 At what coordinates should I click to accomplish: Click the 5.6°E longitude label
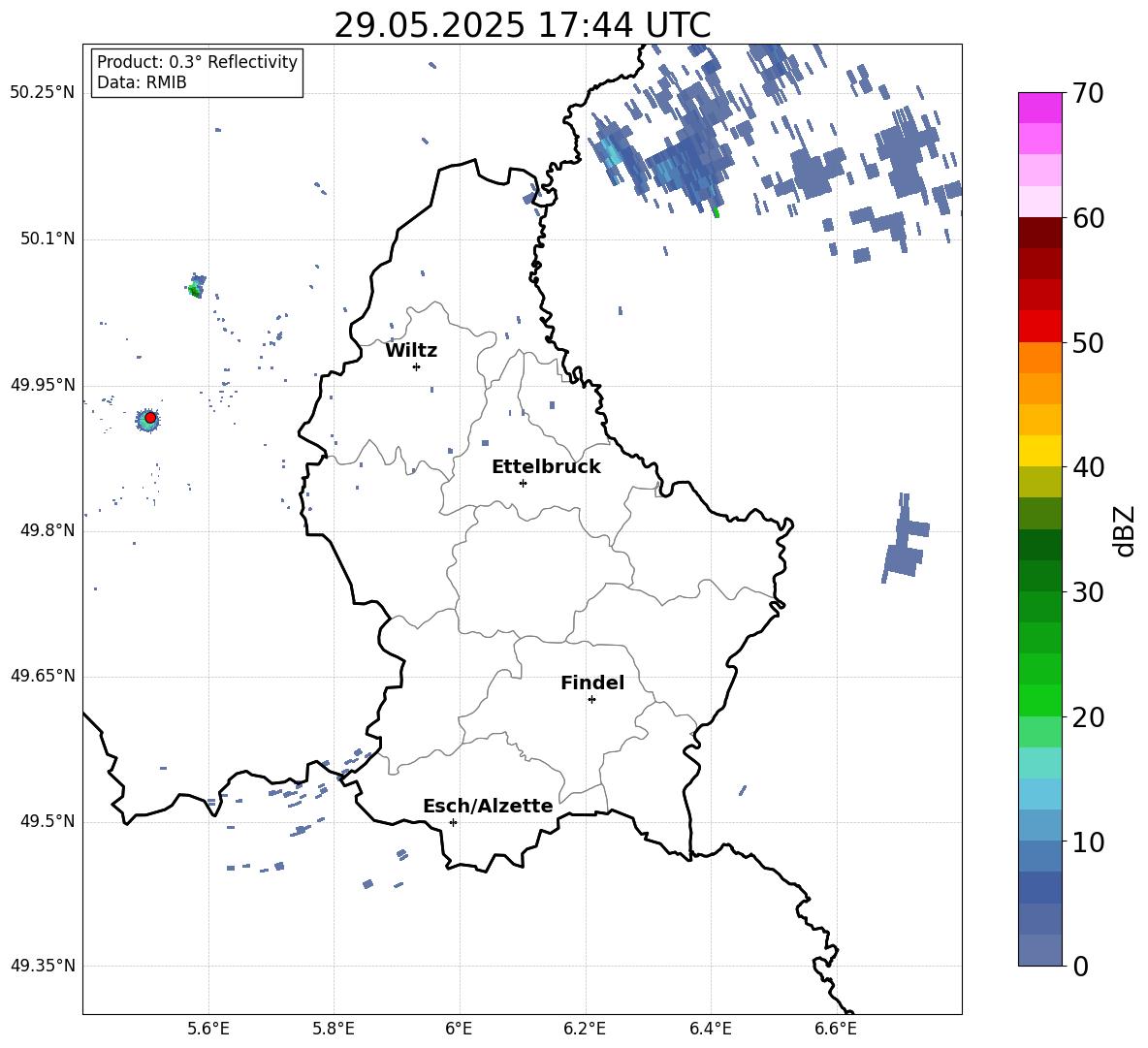[208, 1029]
